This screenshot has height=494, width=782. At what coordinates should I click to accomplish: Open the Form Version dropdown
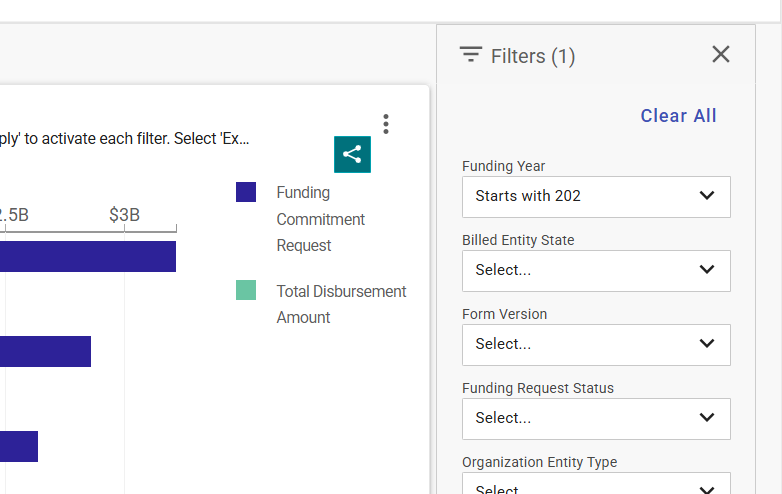tap(596, 344)
